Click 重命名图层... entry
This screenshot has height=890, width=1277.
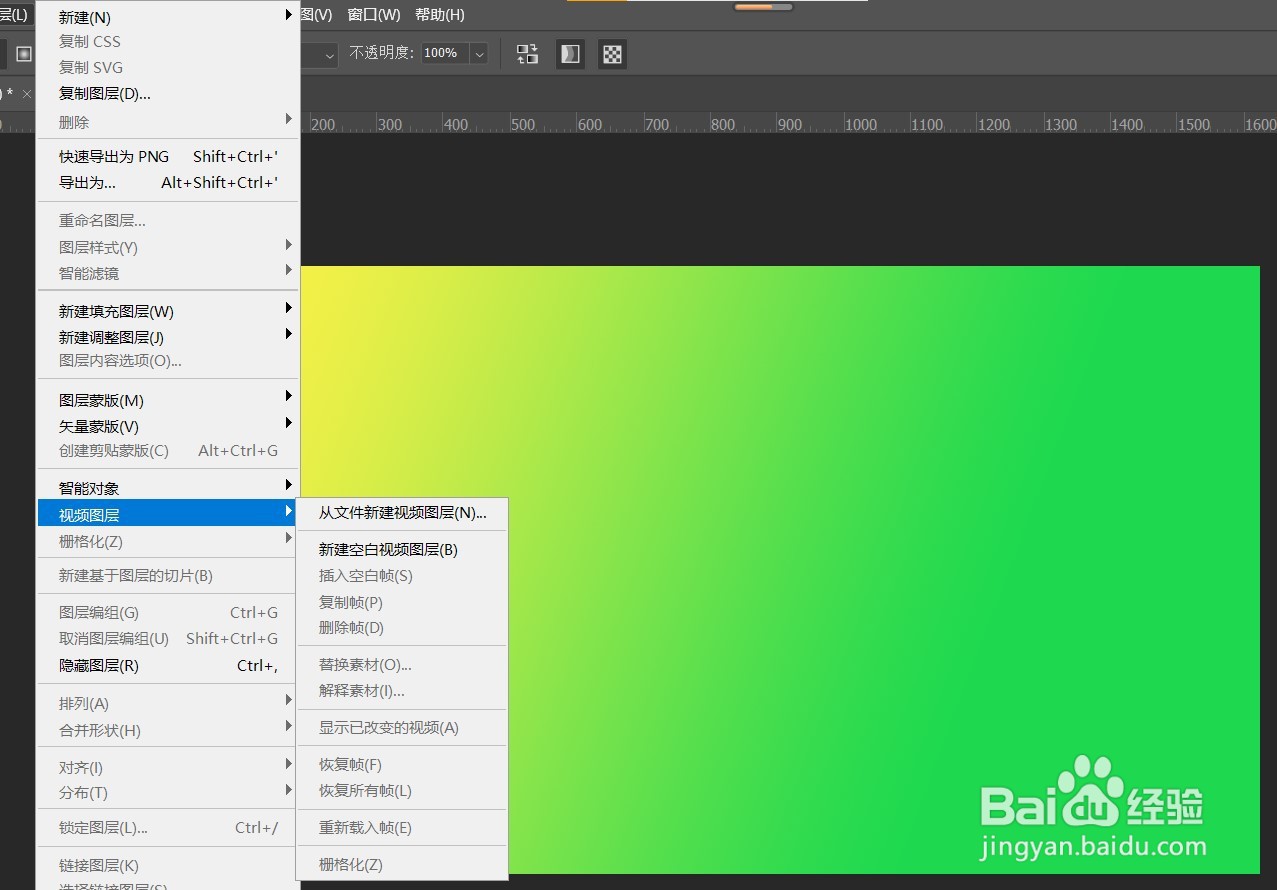pyautogui.click(x=168, y=220)
